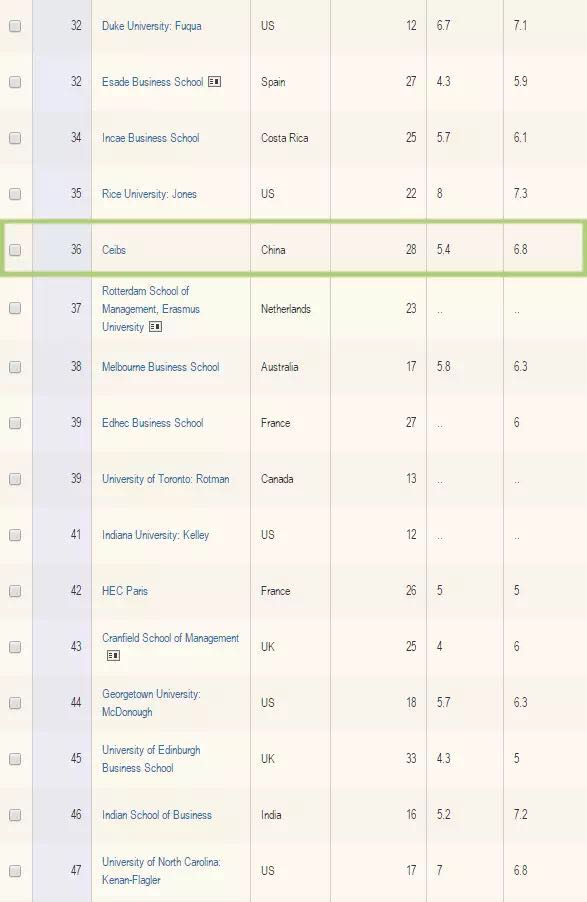
Task: Check the Indiana University: Kelley box
Action: click(16, 535)
